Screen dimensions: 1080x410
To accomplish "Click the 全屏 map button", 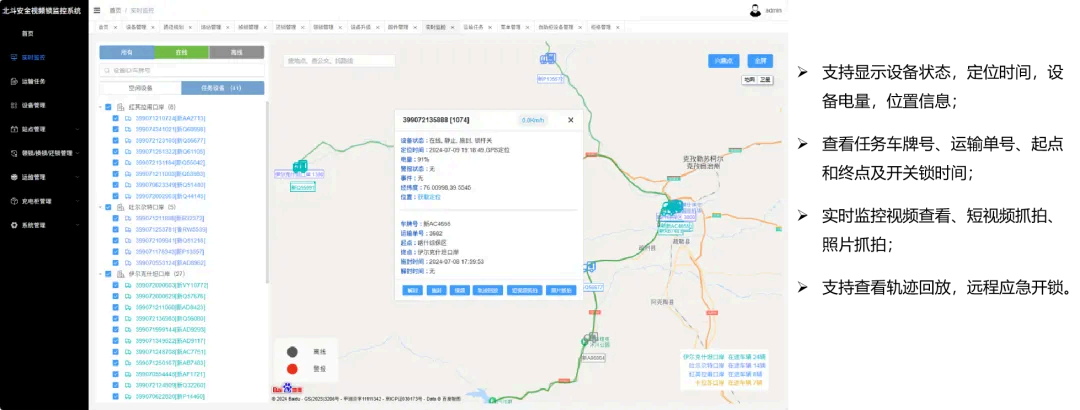I will (760, 61).
